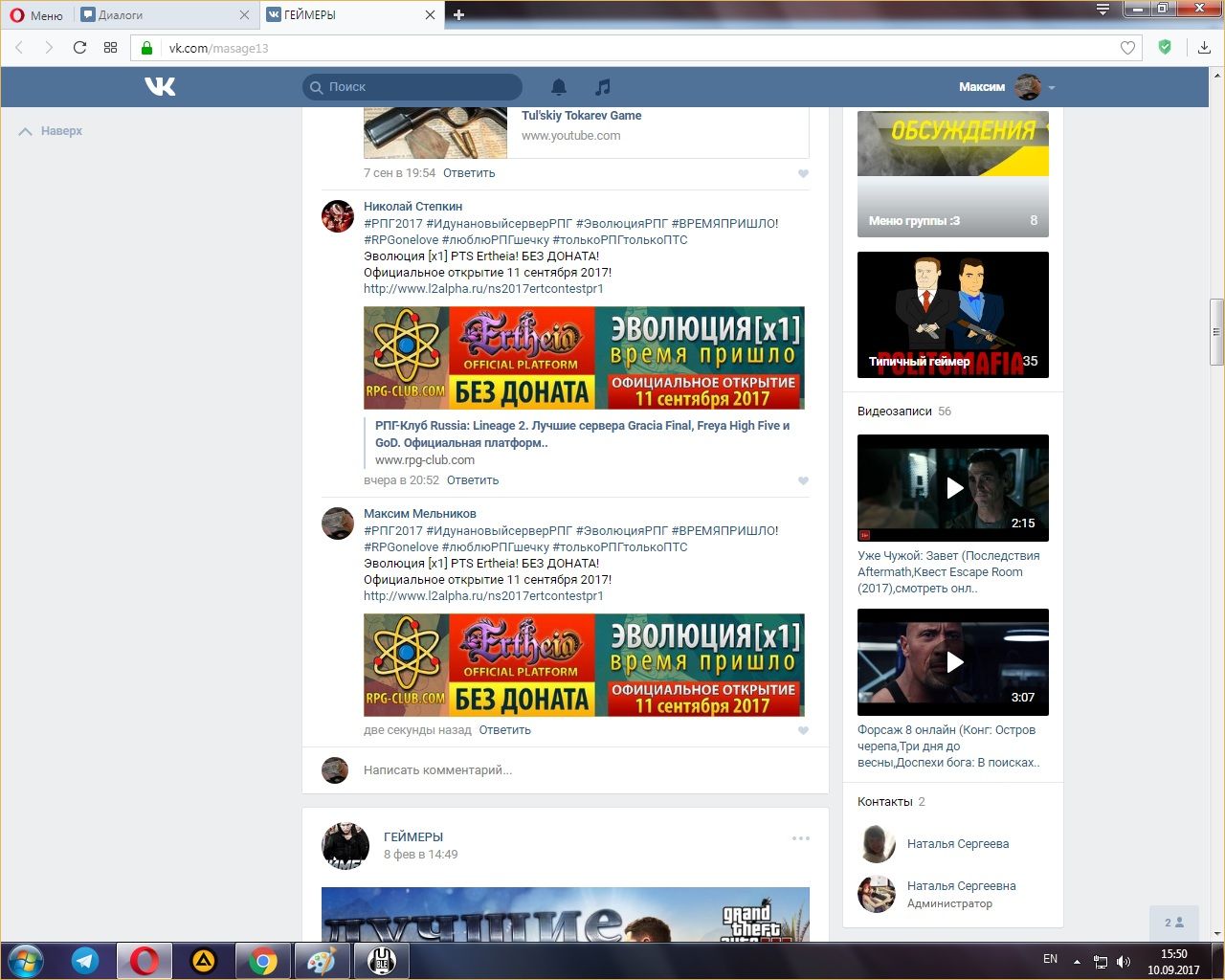Reply to the вчера в 20:52 comment
This screenshot has width=1225, height=980.
(x=473, y=480)
